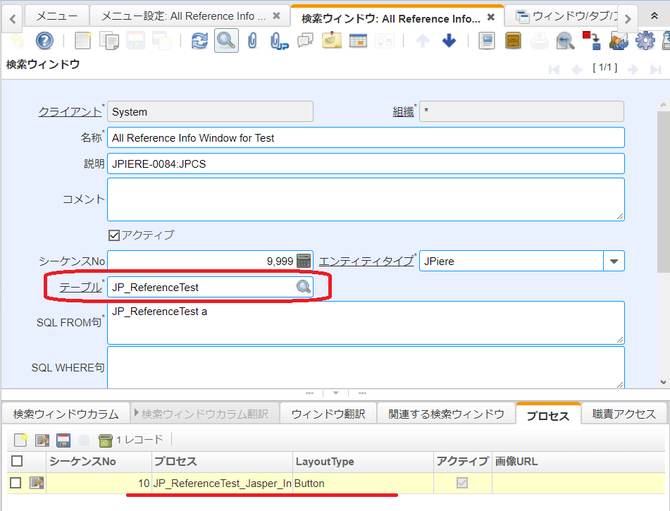Switch to the メニュー tab
This screenshot has height=511, width=670.
pyautogui.click(x=57, y=16)
